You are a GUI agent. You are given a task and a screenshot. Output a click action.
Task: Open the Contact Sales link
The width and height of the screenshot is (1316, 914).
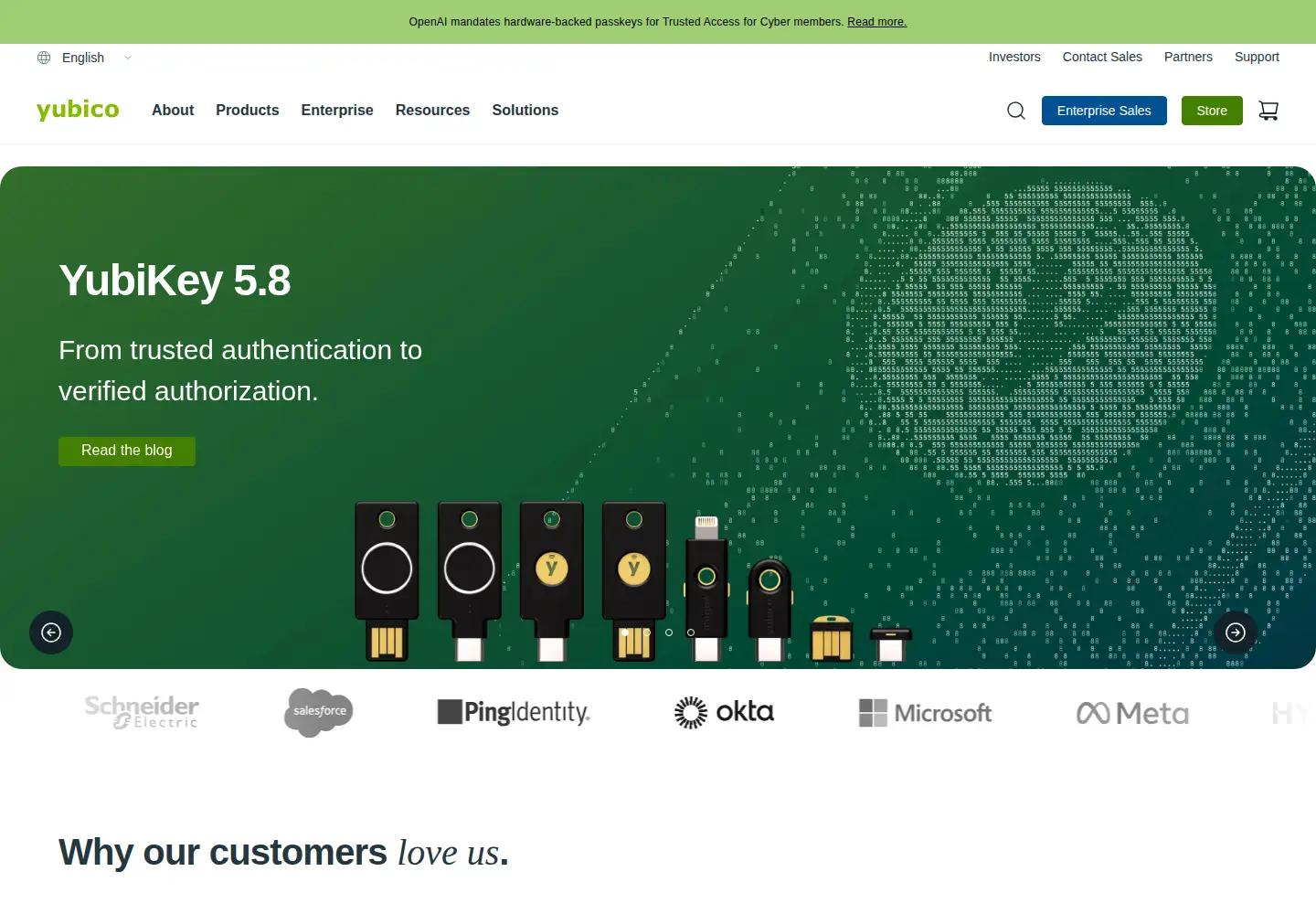1102,57
